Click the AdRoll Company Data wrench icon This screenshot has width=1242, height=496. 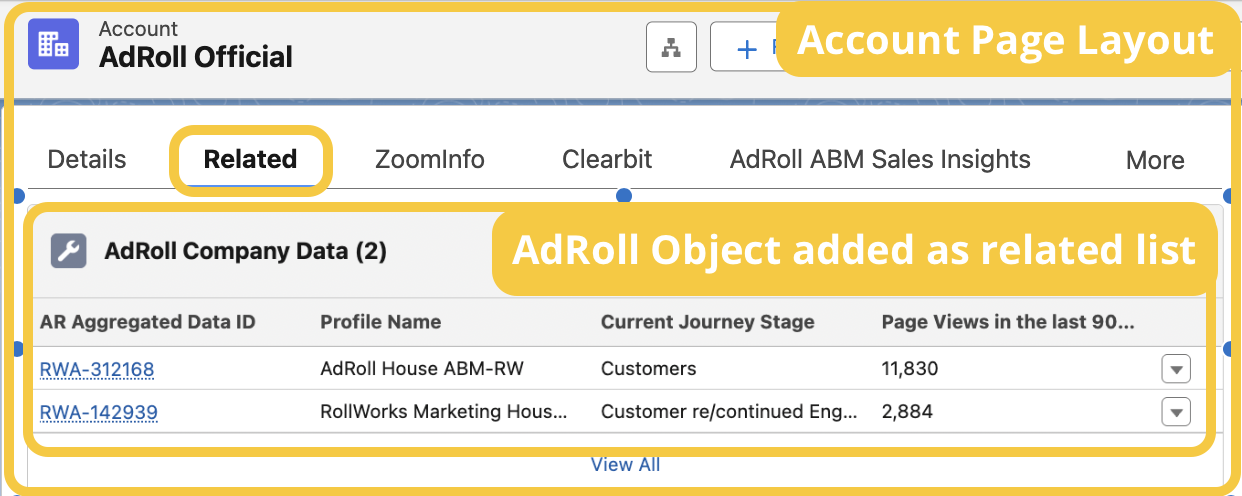coord(69,251)
